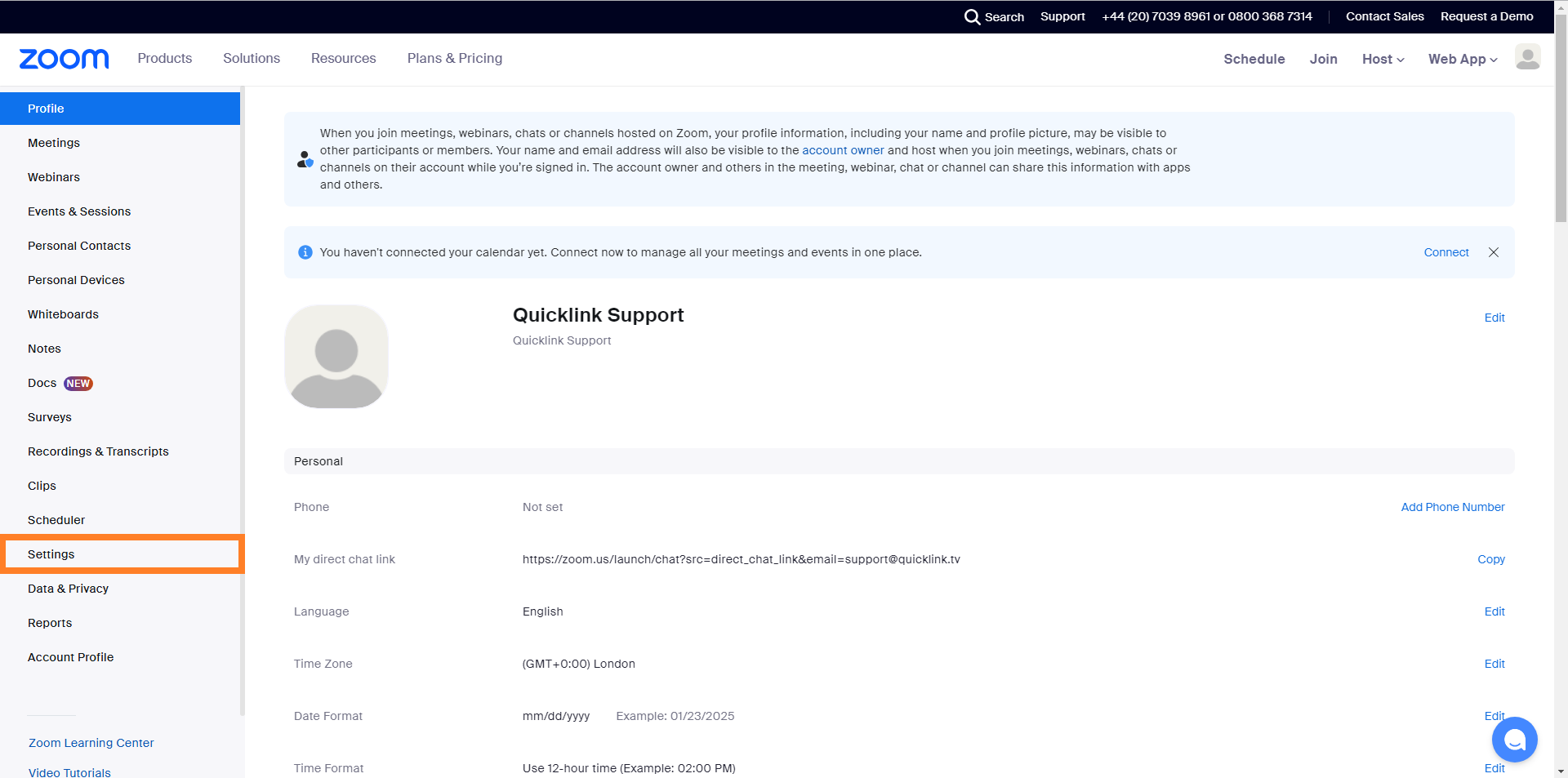Go to Plans & Pricing
1568x778 pixels.
pos(455,58)
